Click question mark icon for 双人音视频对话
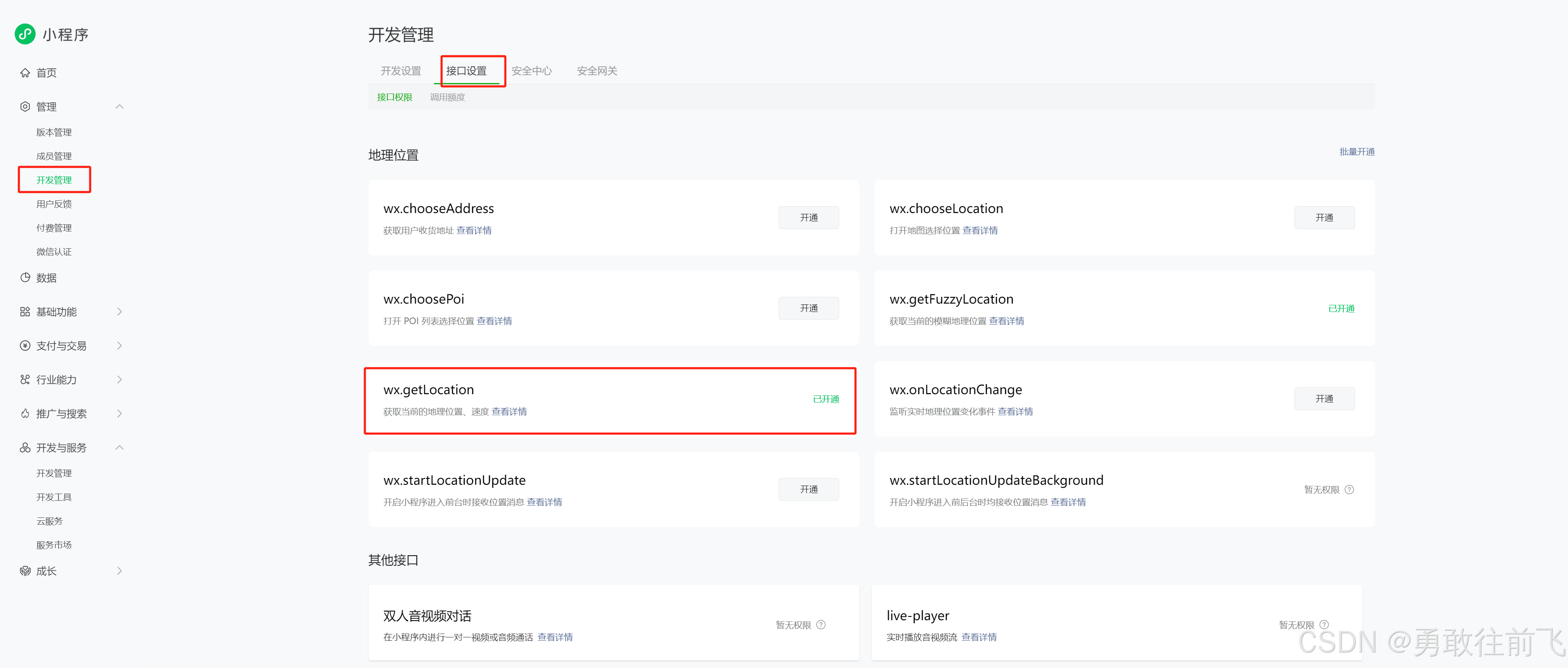Viewport: 1568px width, 668px height. click(x=821, y=625)
